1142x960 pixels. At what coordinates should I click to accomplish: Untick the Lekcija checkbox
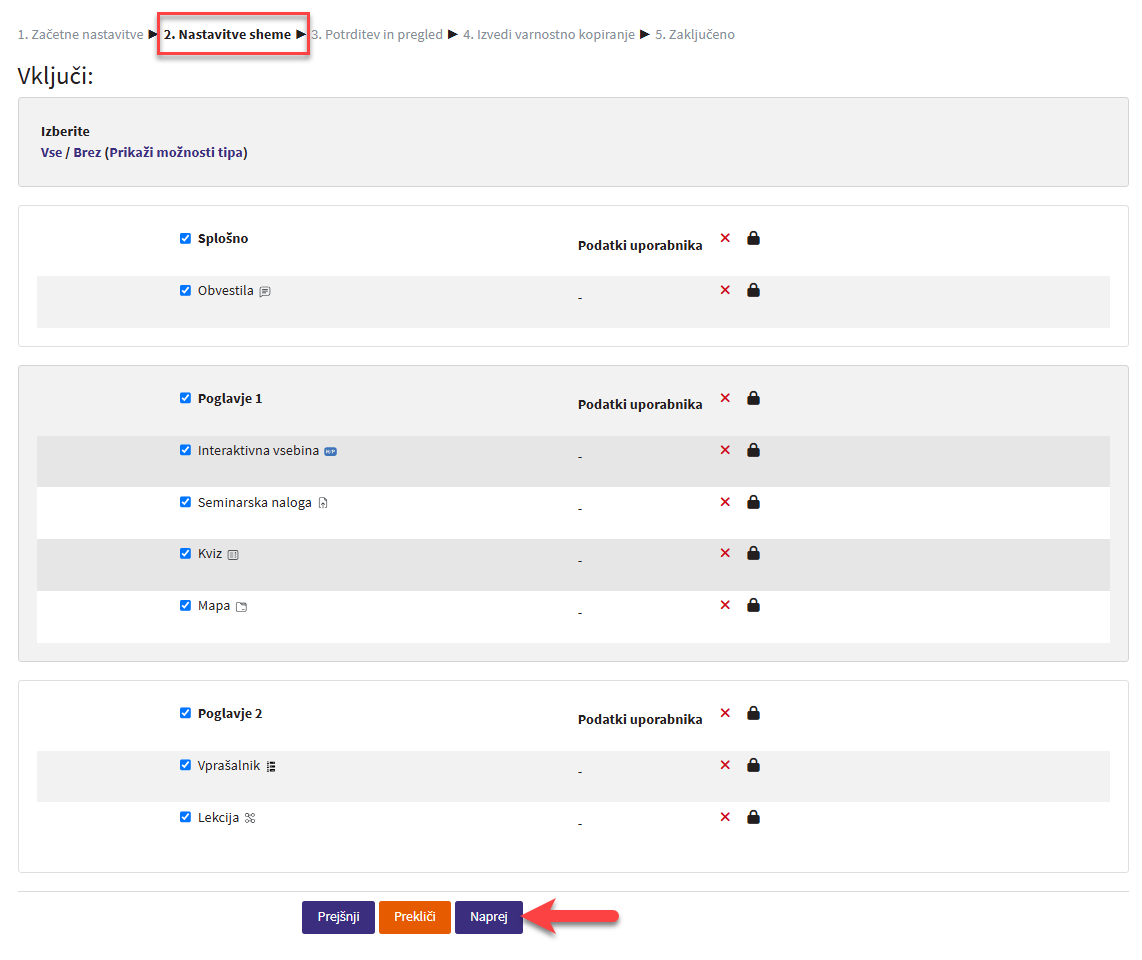(185, 817)
